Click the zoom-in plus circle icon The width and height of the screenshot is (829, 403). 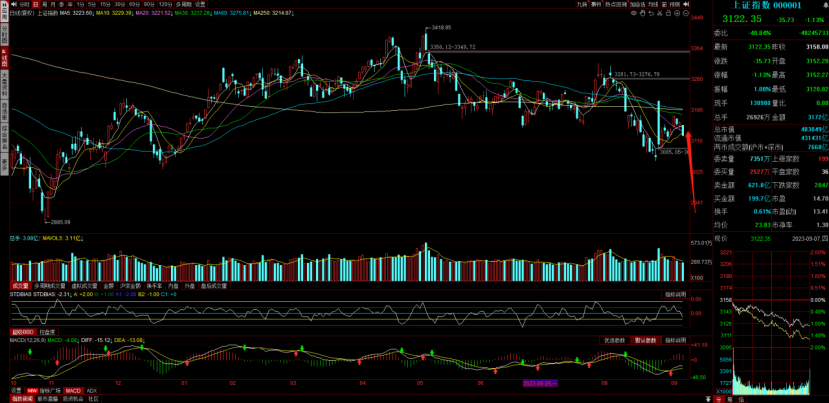click(x=677, y=13)
